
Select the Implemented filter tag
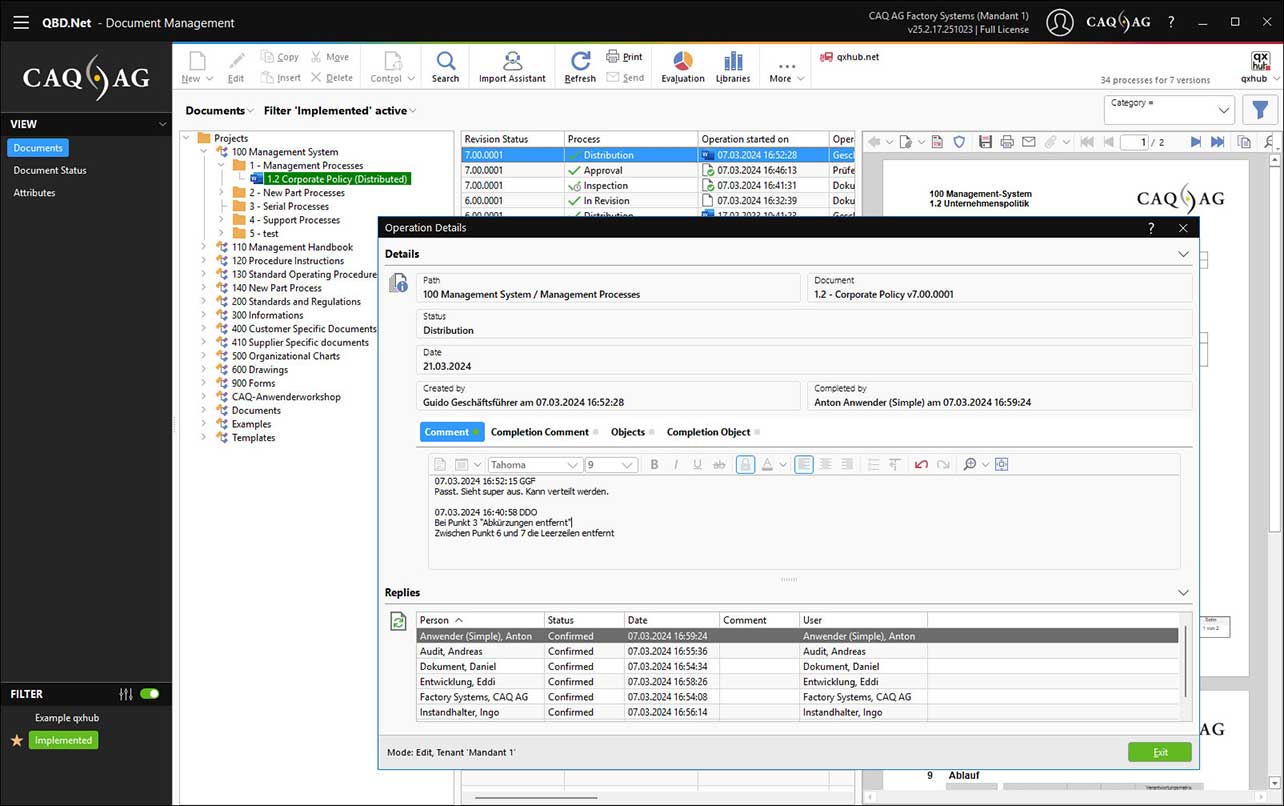63,741
